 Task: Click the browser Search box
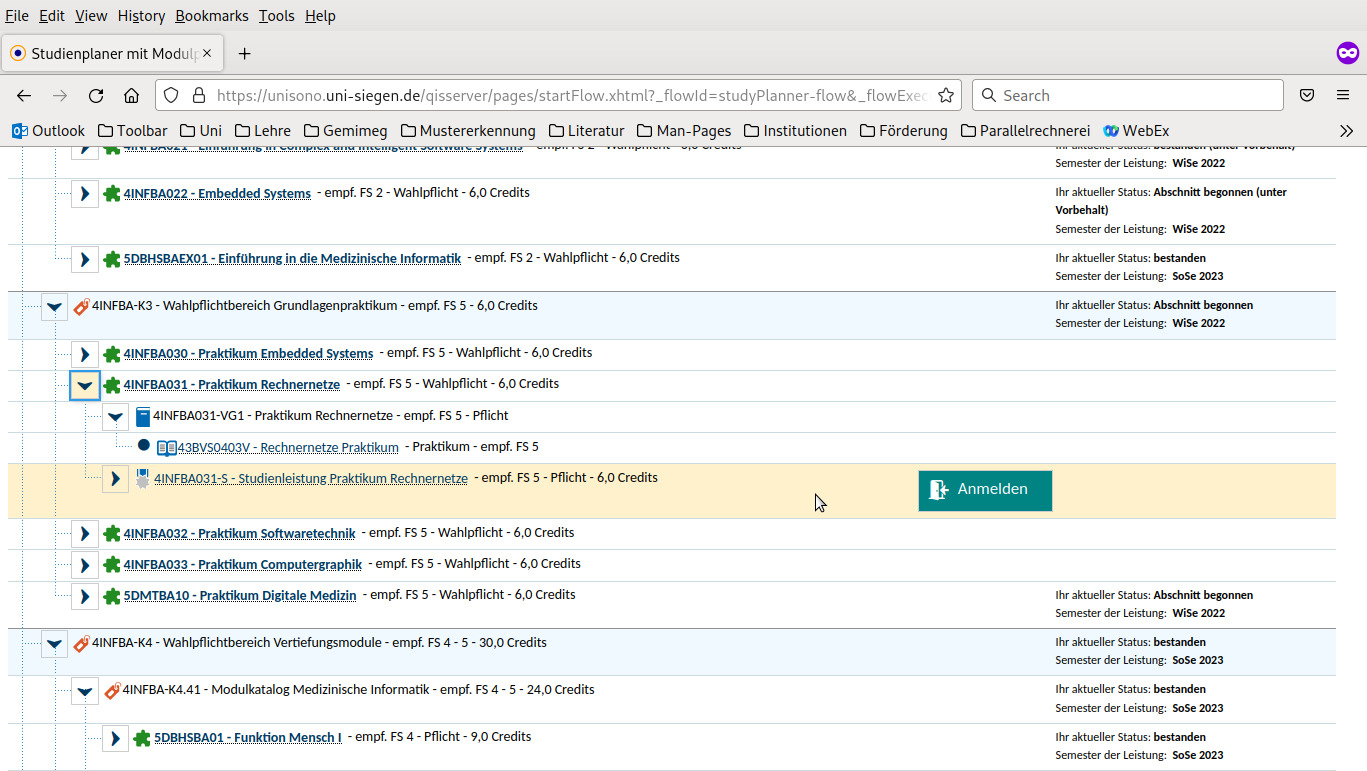click(x=1128, y=96)
